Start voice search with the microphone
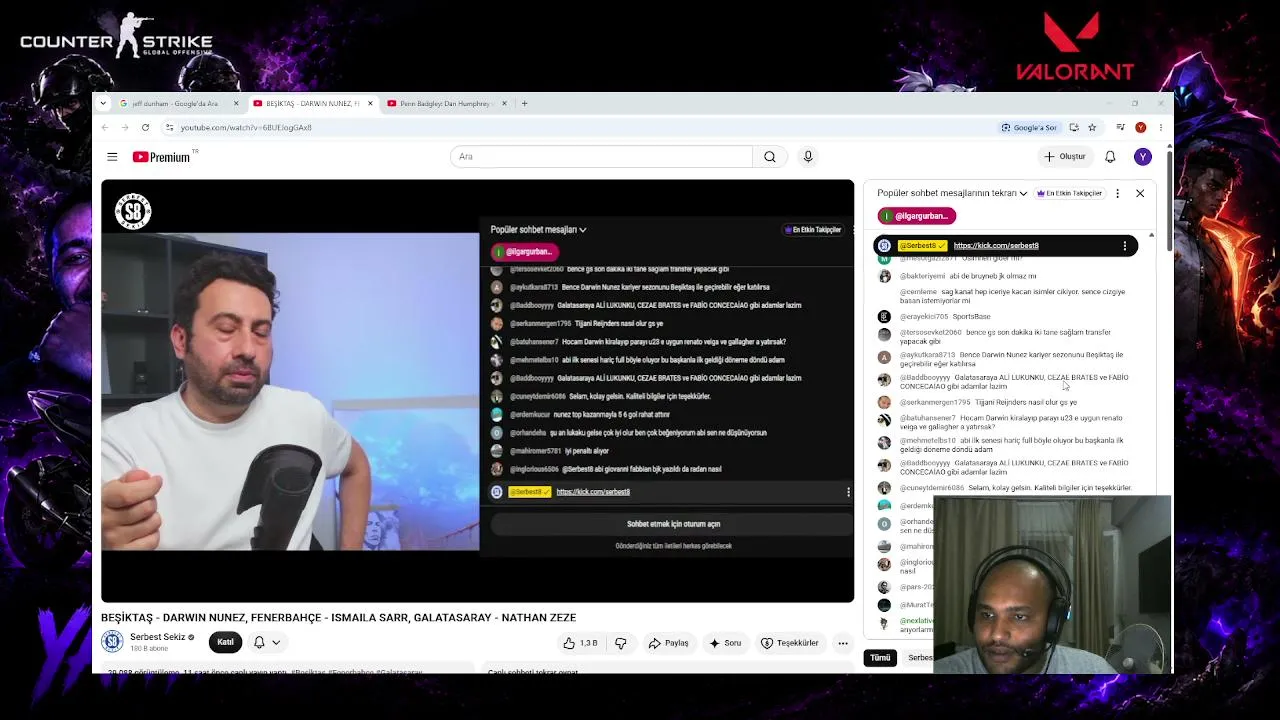1280x720 pixels. 808,157
